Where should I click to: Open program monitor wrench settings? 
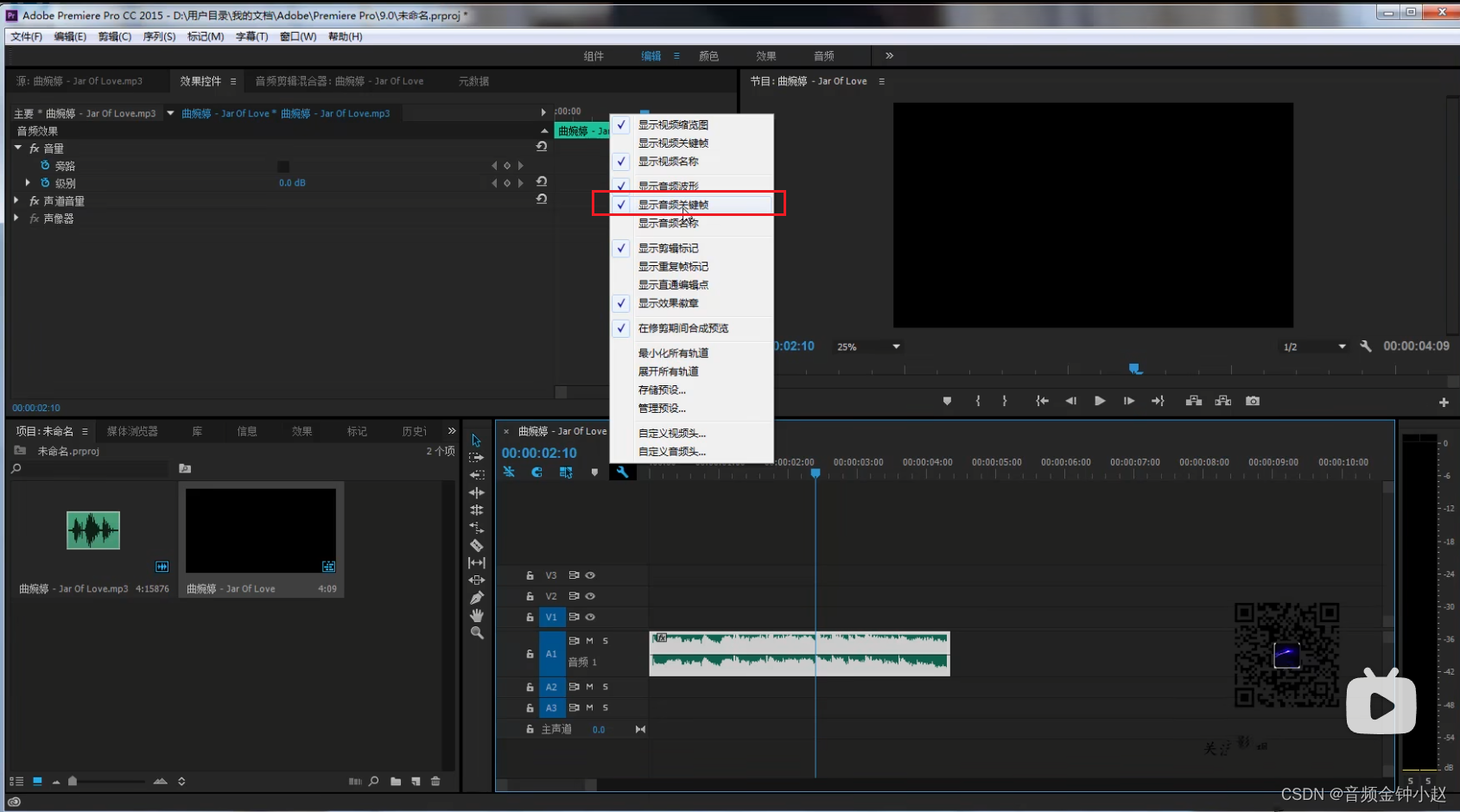(1365, 346)
